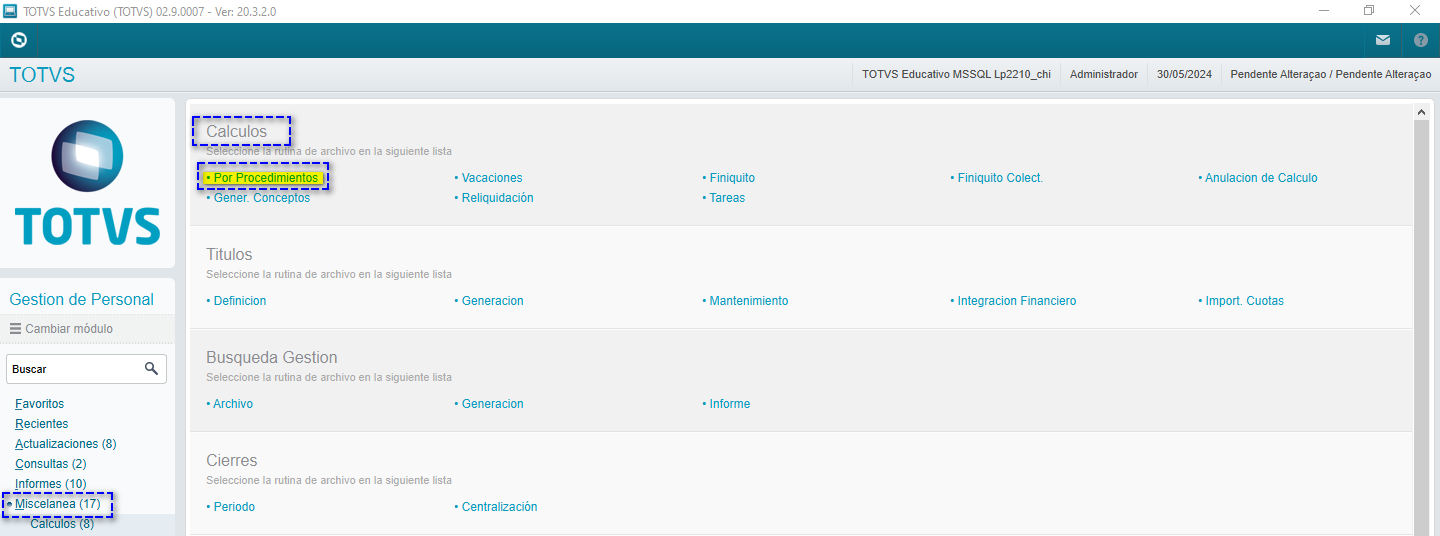Open the help question mark icon
The height and width of the screenshot is (536, 1440).
(1421, 41)
